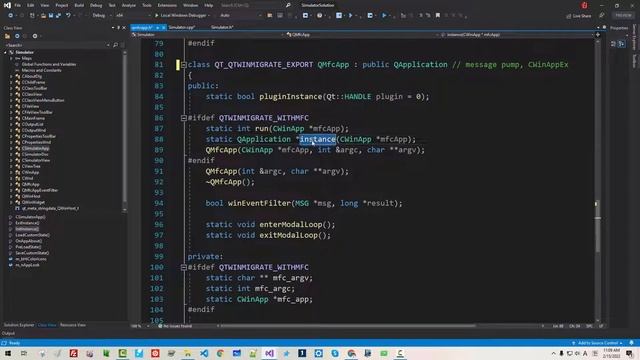Screen dimensions: 640x360
Task: Collapse the Simulator root node in Class View
Action: 5,52
